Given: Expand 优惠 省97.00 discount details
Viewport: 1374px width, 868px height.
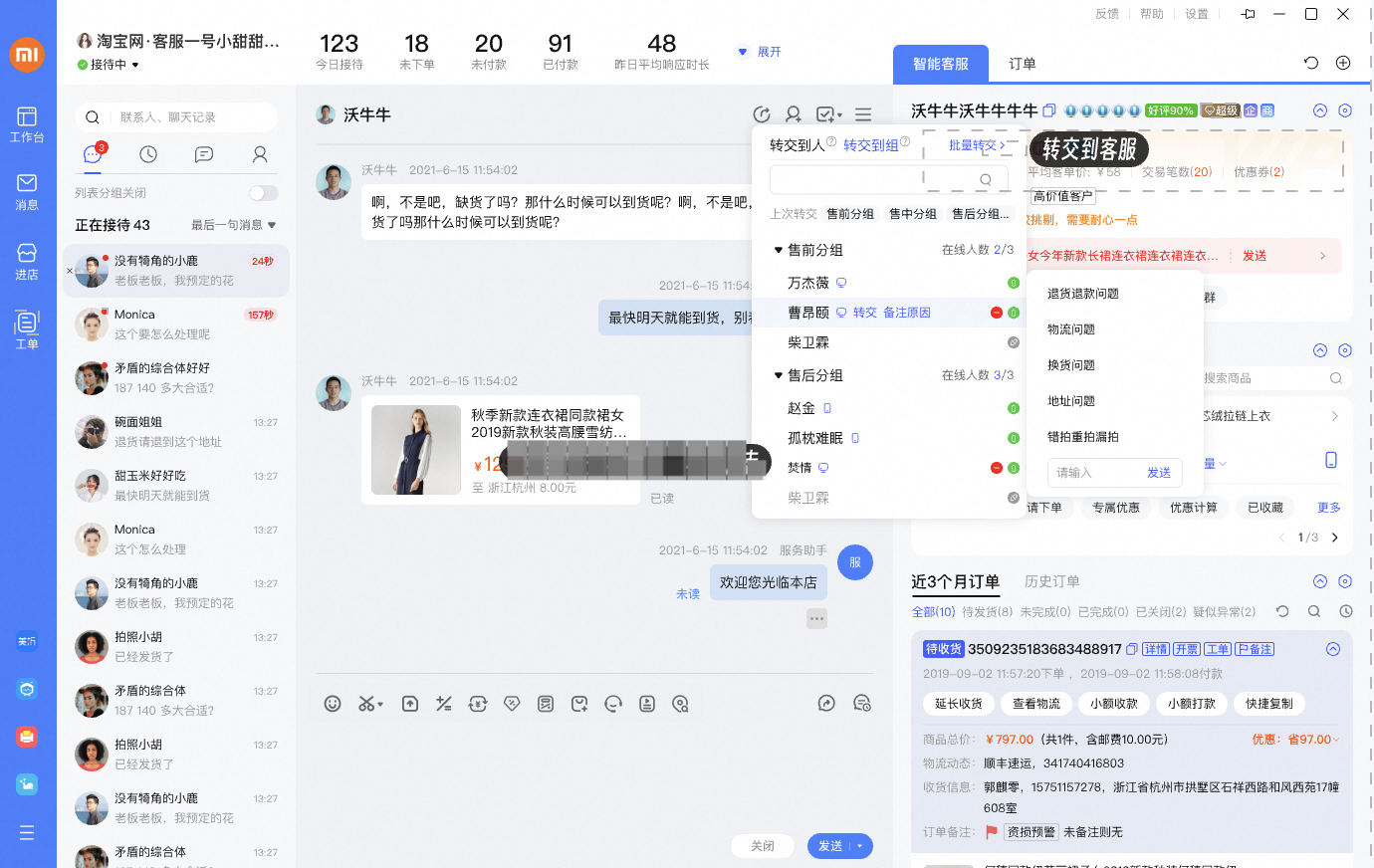Looking at the screenshot, I should pyautogui.click(x=1296, y=740).
